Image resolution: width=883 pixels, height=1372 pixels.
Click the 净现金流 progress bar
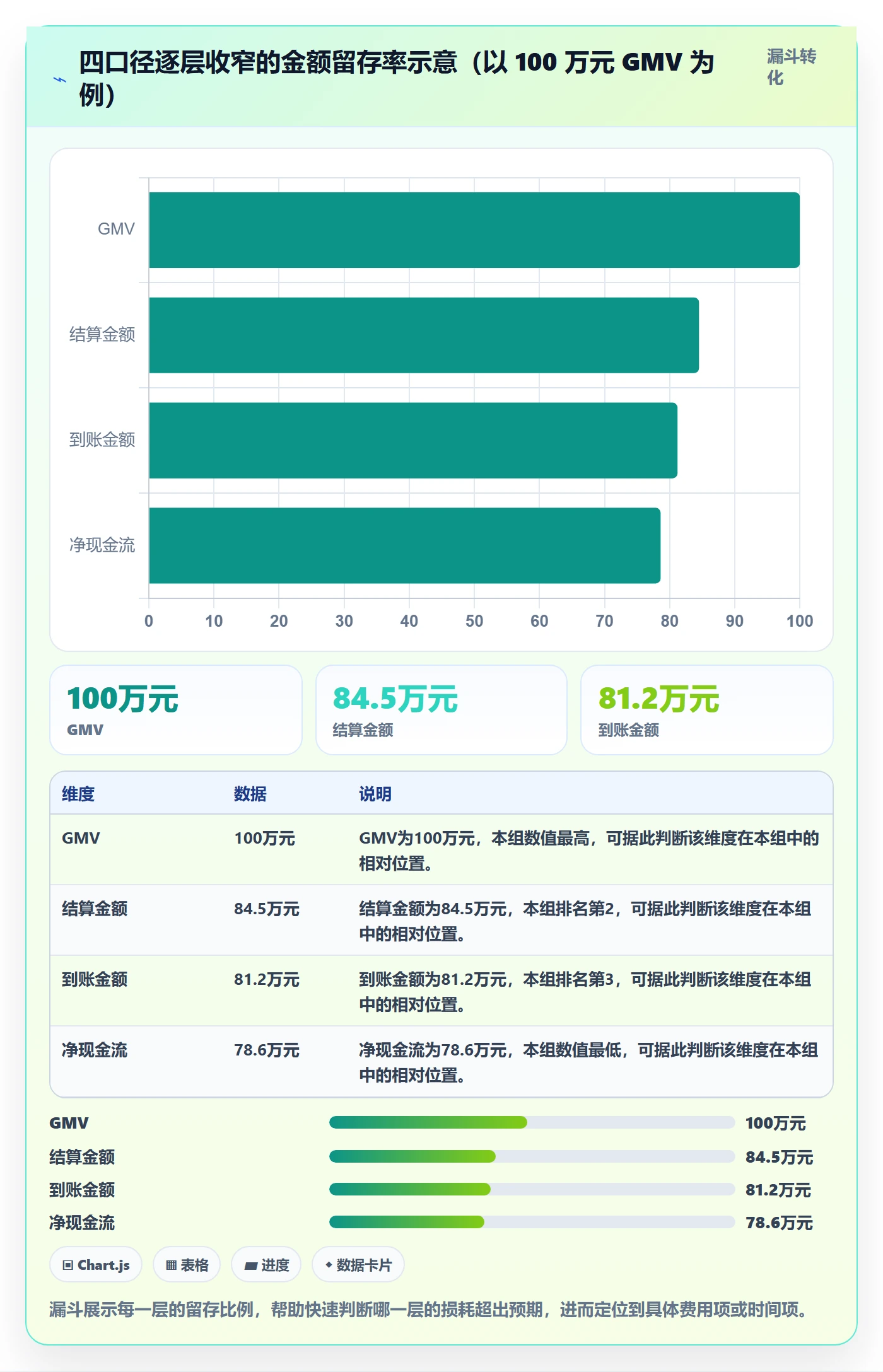(x=532, y=1222)
